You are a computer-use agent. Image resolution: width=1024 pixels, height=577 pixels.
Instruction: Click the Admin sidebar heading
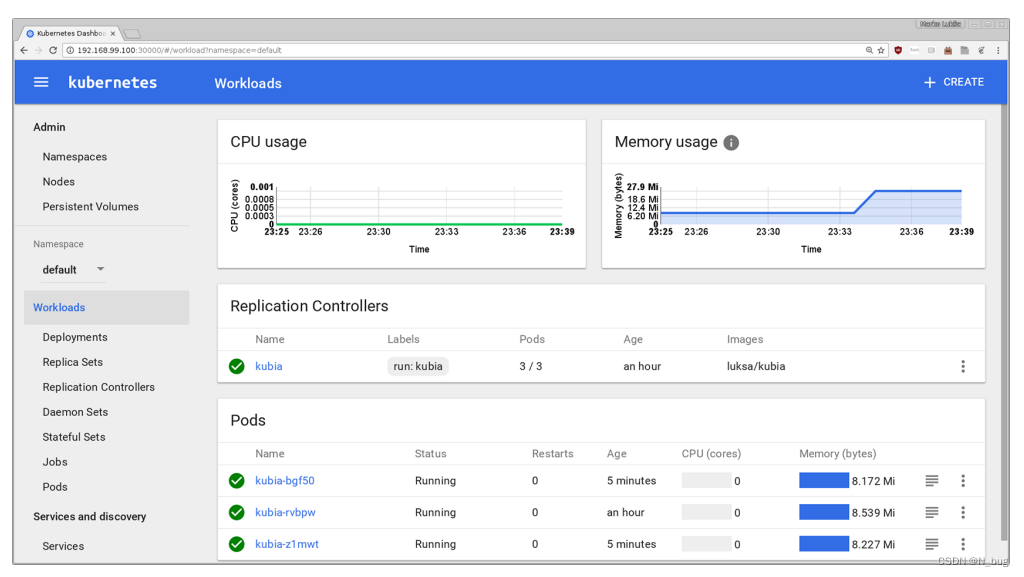49,127
